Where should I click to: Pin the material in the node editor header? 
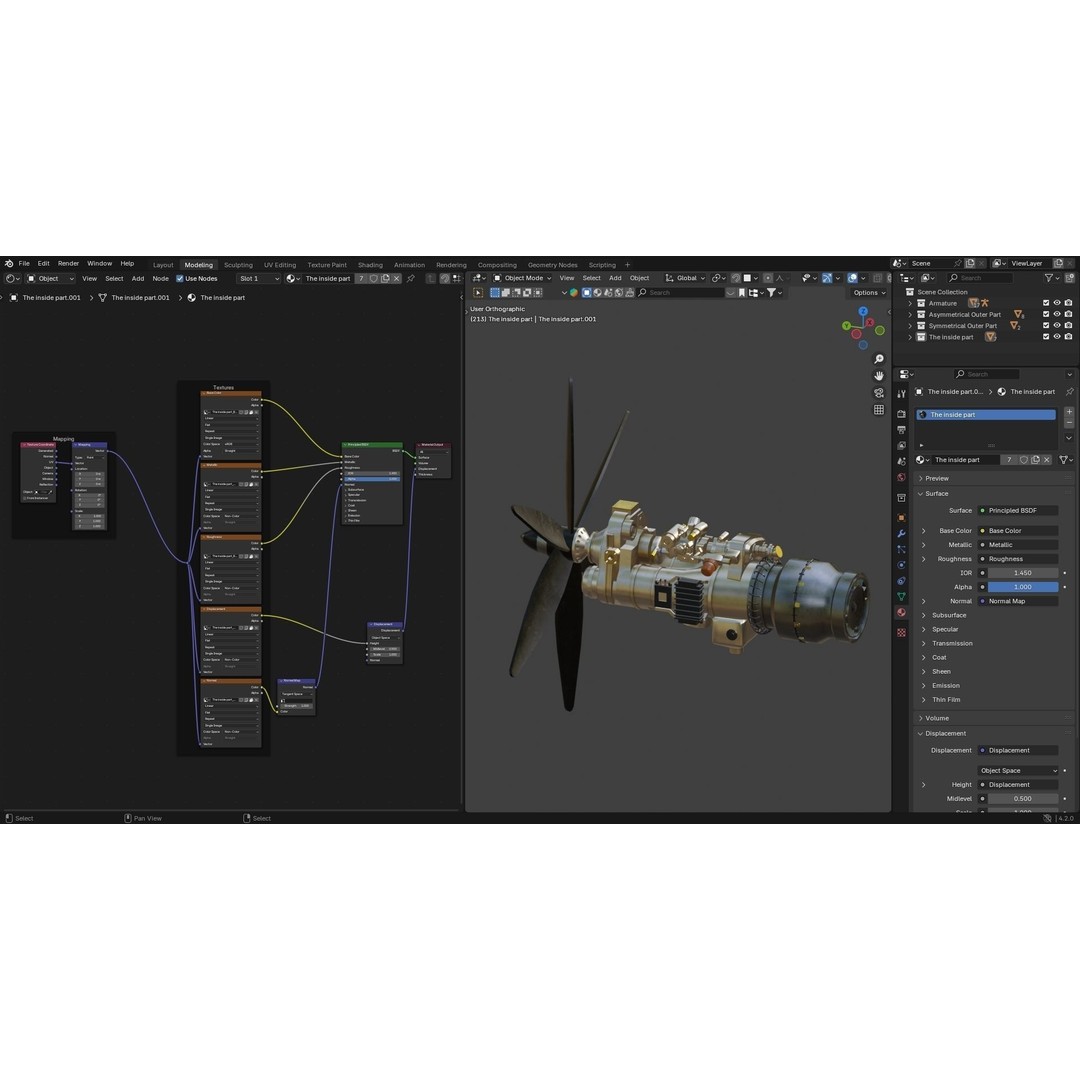coord(411,278)
